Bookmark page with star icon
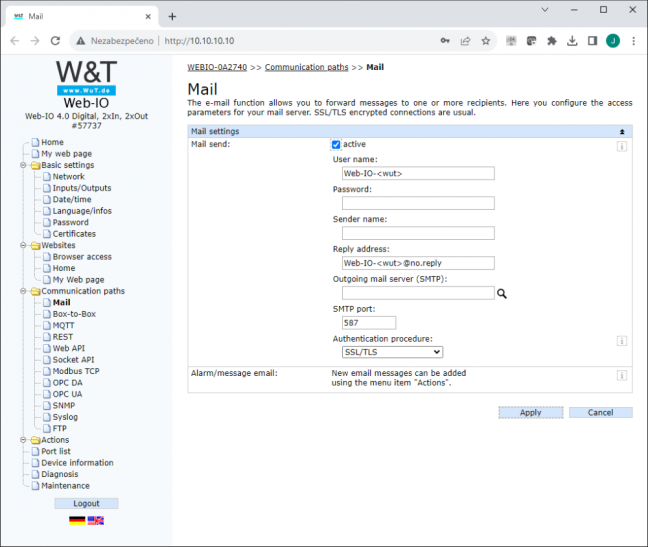Viewport: 648px width, 547px height. 486,40
